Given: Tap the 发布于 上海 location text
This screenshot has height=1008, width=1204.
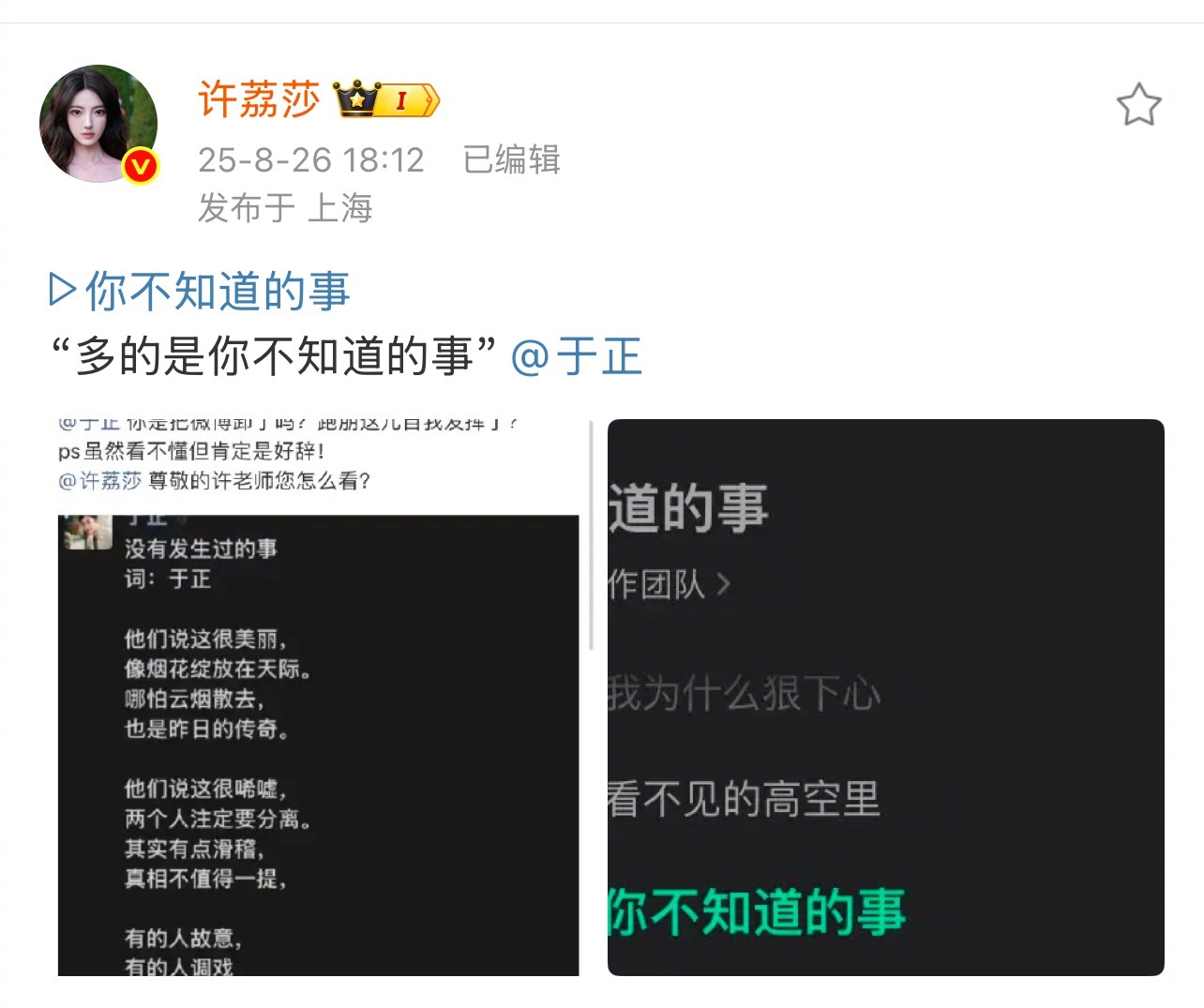Looking at the screenshot, I should pyautogui.click(x=285, y=208).
